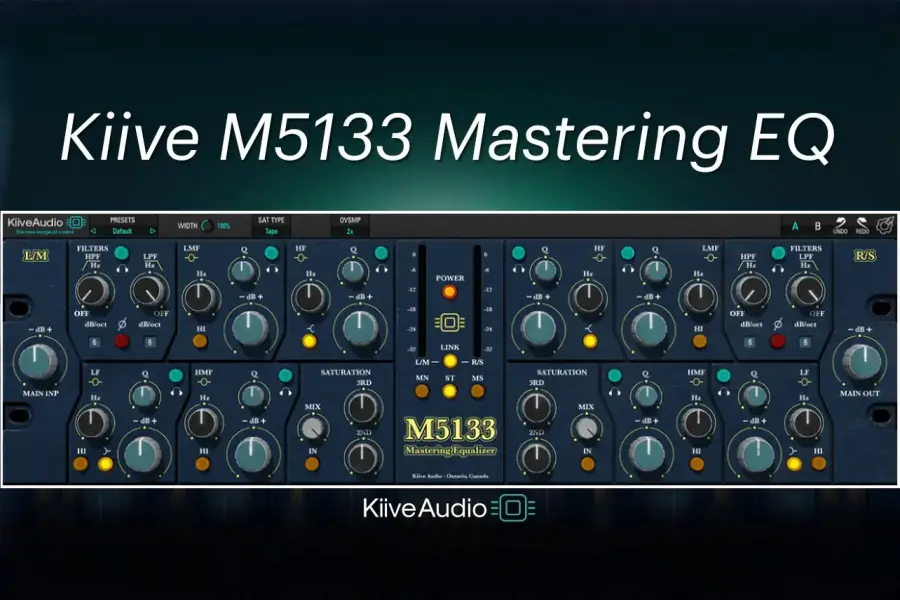This screenshot has width=900, height=600.
Task: Open OVSMP 2x oversampling selector
Action: (350, 231)
